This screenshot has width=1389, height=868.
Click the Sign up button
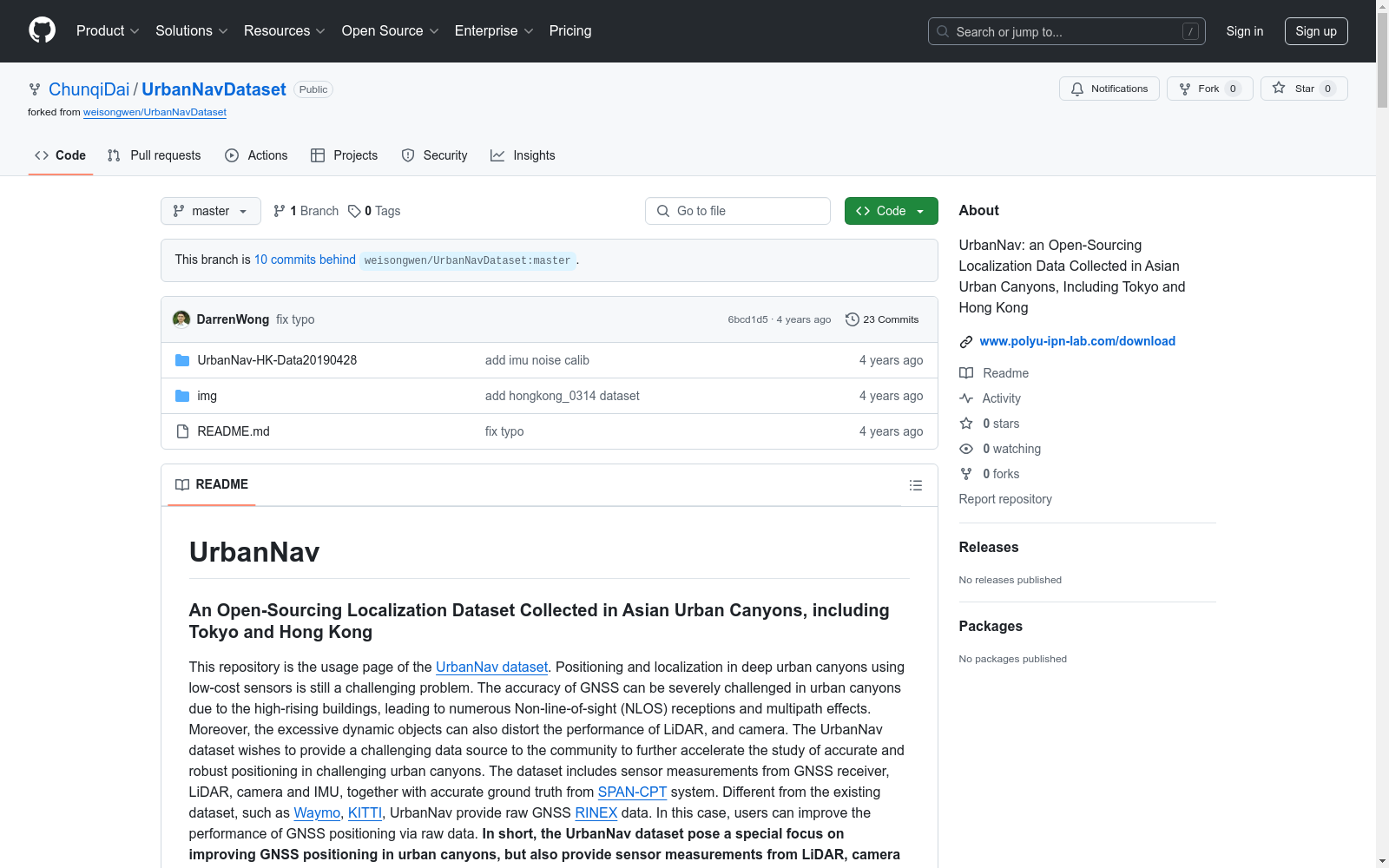(1316, 31)
